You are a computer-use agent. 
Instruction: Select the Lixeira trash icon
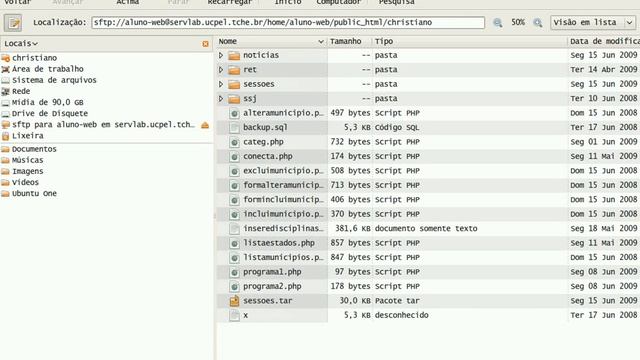[5, 136]
